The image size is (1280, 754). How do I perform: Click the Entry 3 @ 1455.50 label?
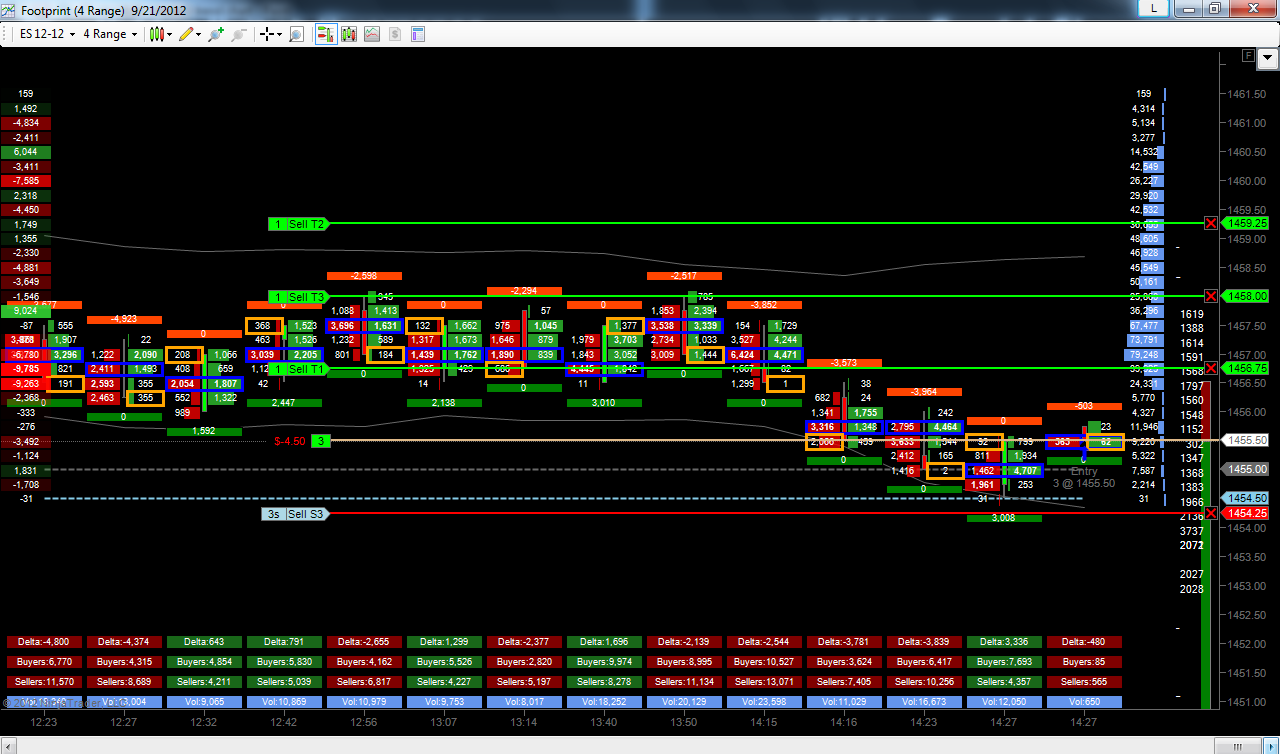click(1084, 477)
